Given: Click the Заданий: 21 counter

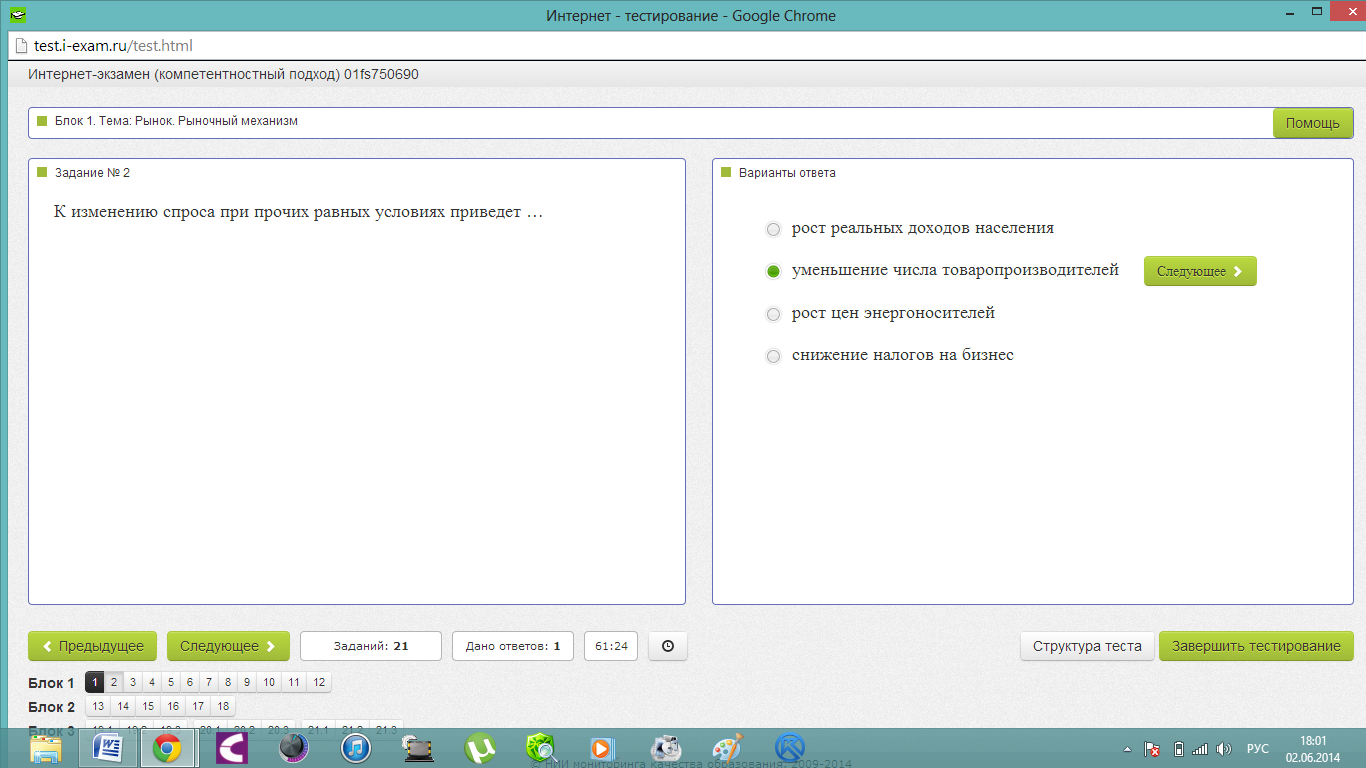Looking at the screenshot, I should coord(371,646).
